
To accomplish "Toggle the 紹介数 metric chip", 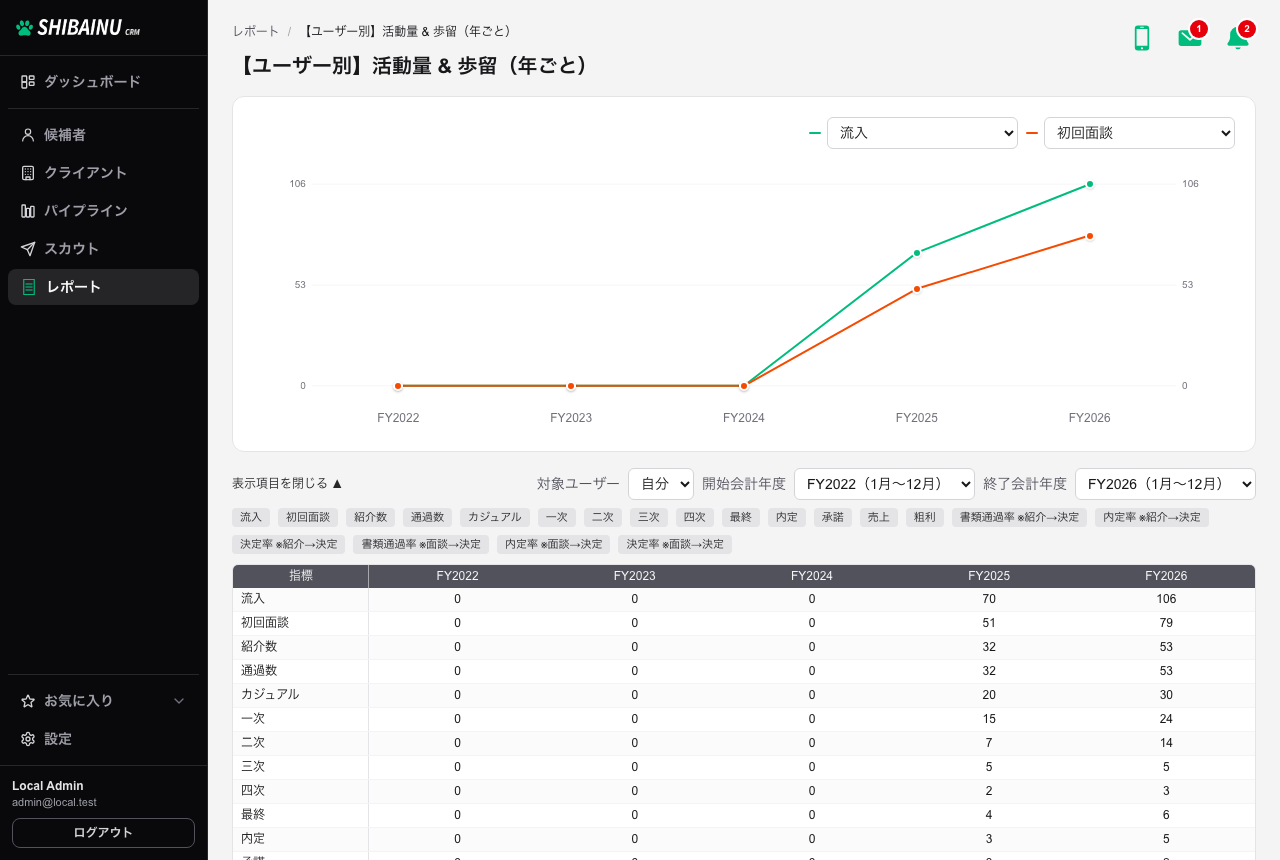I will pyautogui.click(x=370, y=517).
